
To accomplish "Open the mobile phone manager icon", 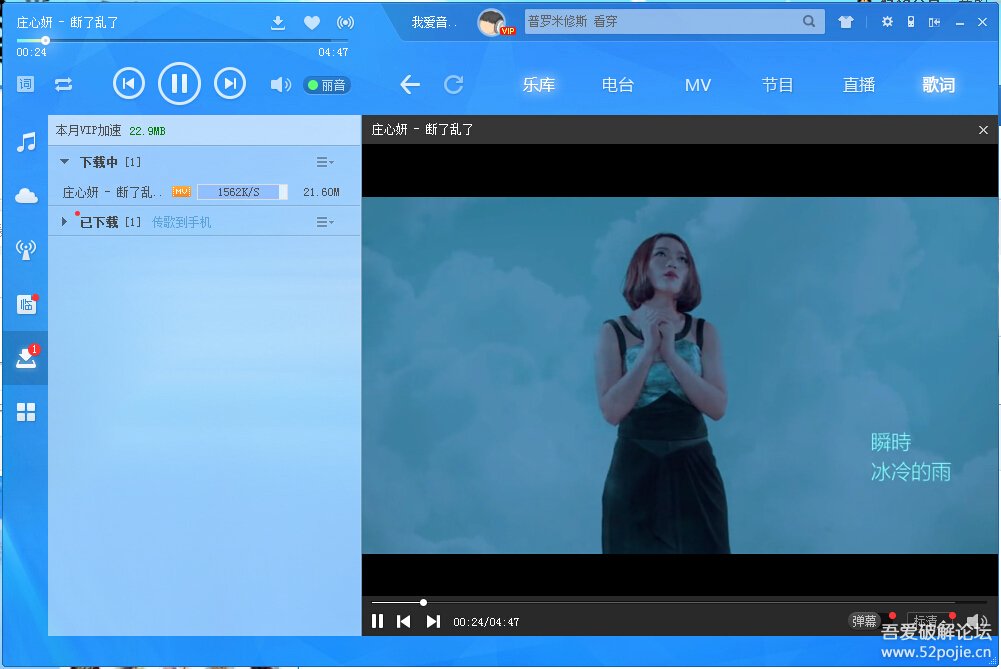I will pyautogui.click(x=911, y=22).
